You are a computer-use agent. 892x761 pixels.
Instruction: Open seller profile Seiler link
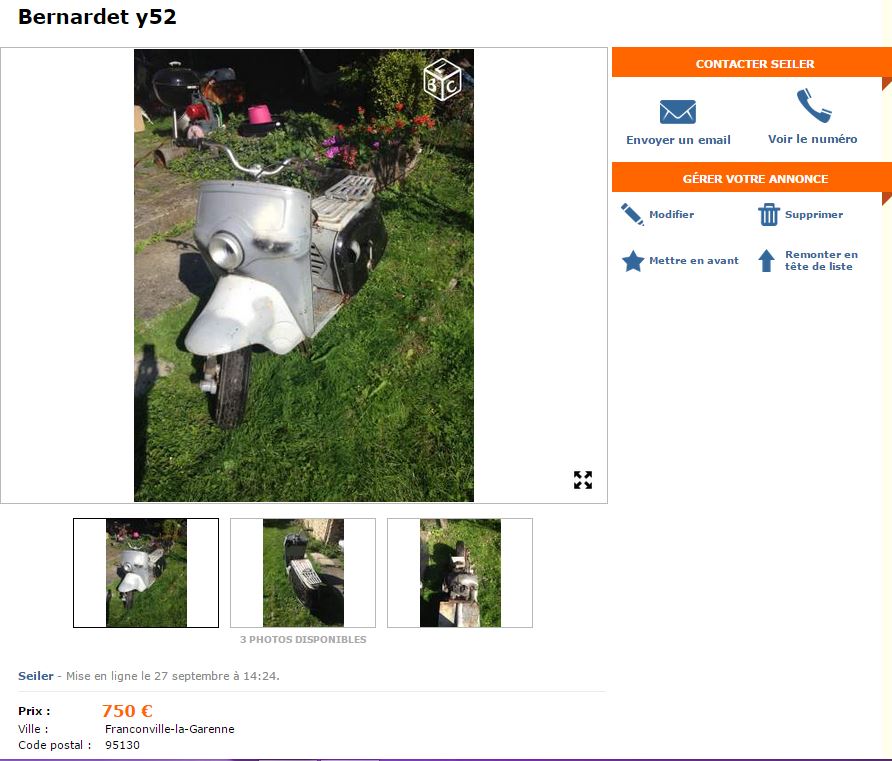tap(36, 676)
